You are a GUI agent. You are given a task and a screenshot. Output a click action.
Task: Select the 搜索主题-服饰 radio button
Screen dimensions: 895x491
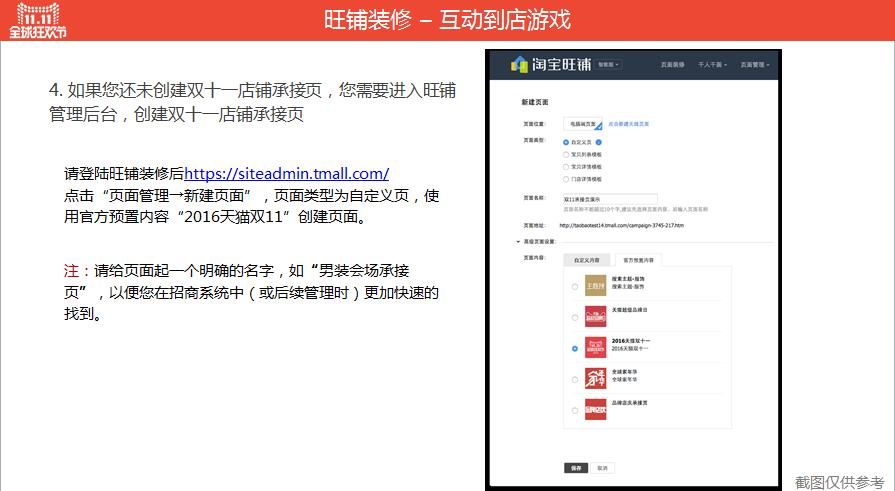coord(575,287)
